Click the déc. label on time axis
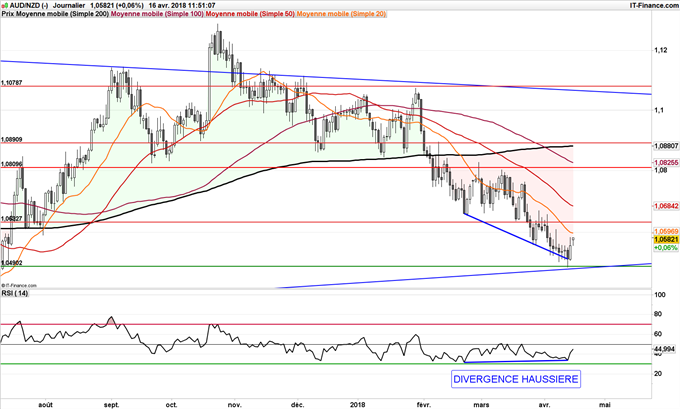This screenshot has height=409, width=680. [298, 405]
